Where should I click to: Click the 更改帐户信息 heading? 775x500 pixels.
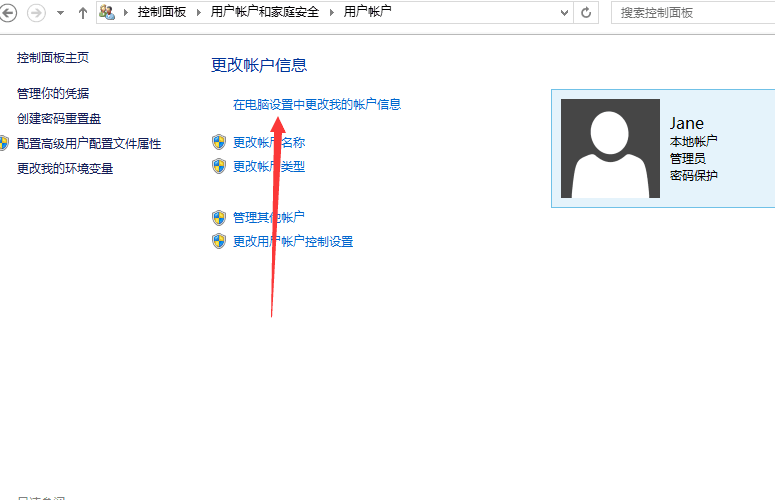(x=259, y=65)
